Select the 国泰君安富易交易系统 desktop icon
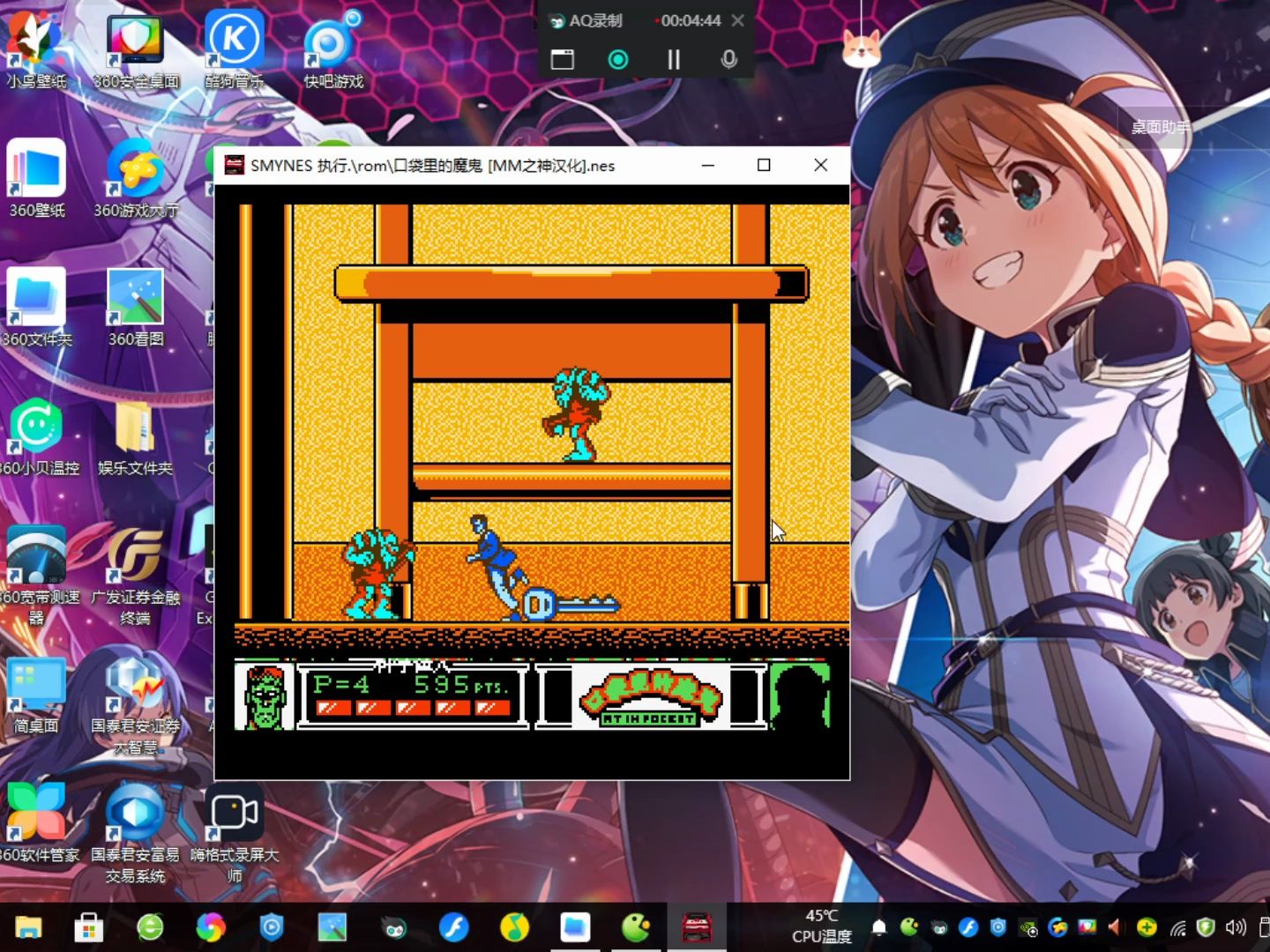Image resolution: width=1270 pixels, height=952 pixels. pos(136,834)
